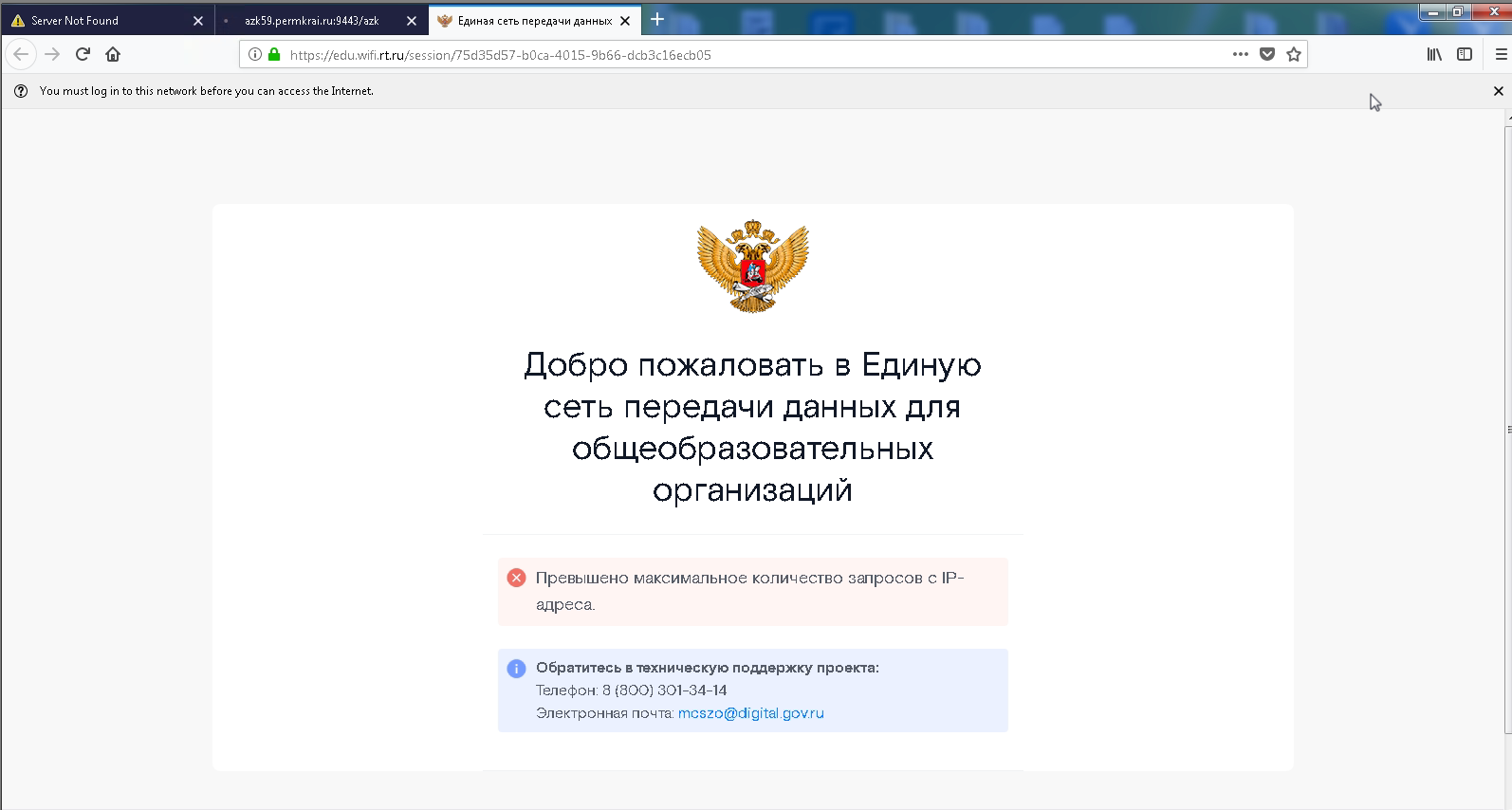Click the question mark icon in notification bar
The height and width of the screenshot is (810, 1512).
coord(21,91)
